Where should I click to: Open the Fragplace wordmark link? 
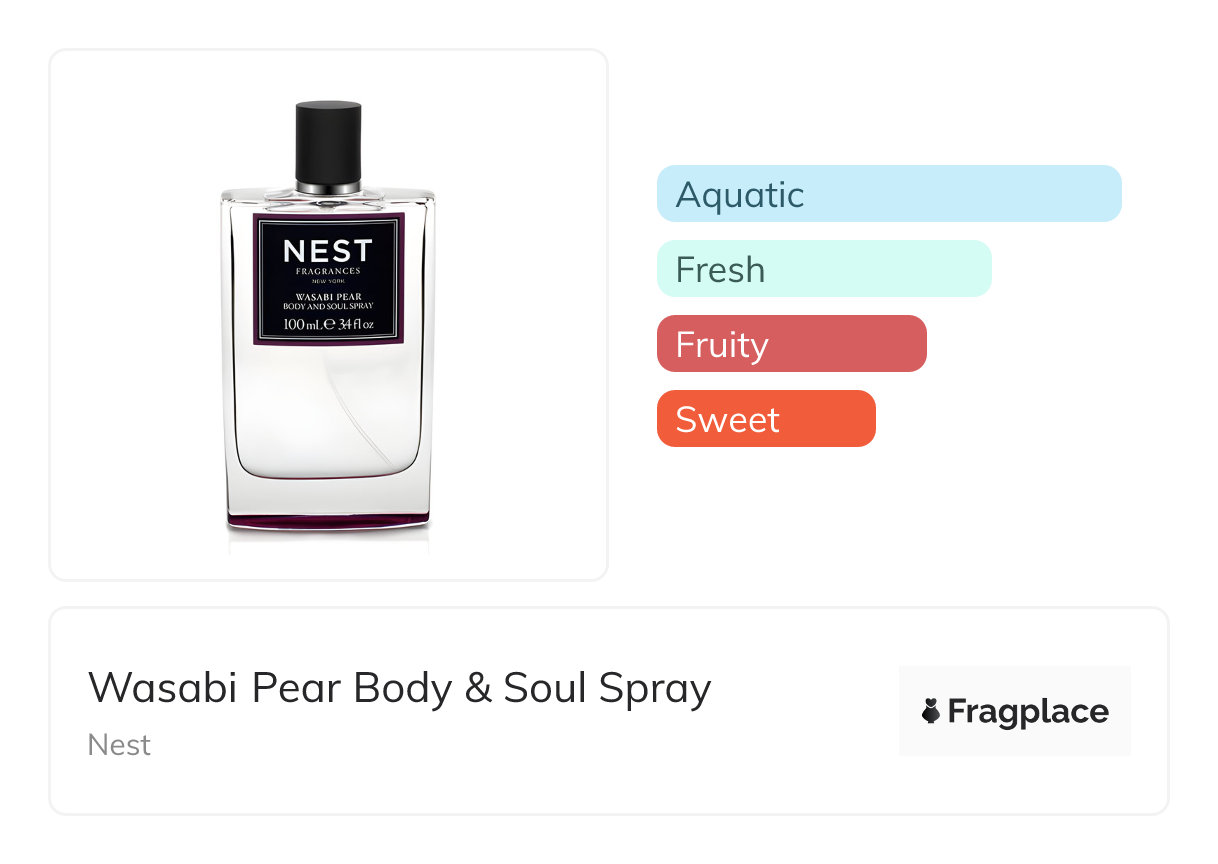coord(1027,711)
